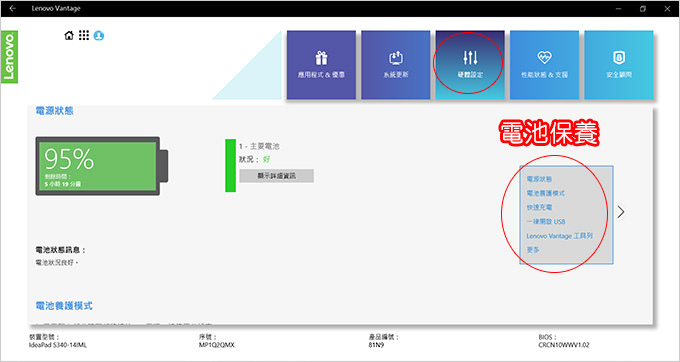The width and height of the screenshot is (680, 362).
Task: Click the 剩餘時間 5 小時 19 分鐘 text
Action: (62, 180)
